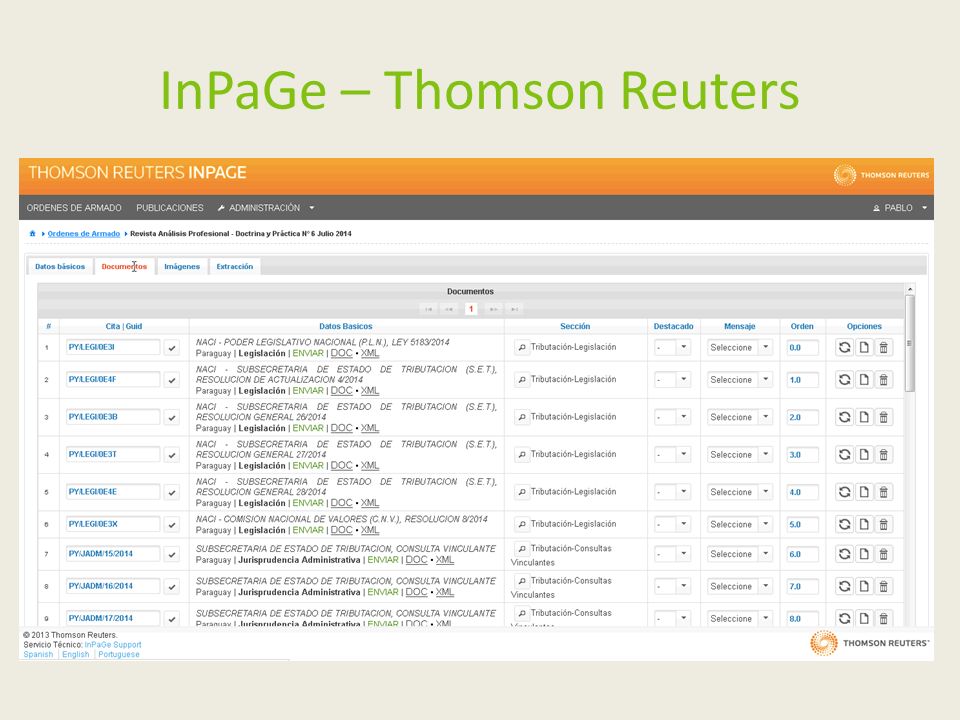The image size is (960, 720).
Task: Switch to Documentos tab
Action: coord(124,266)
